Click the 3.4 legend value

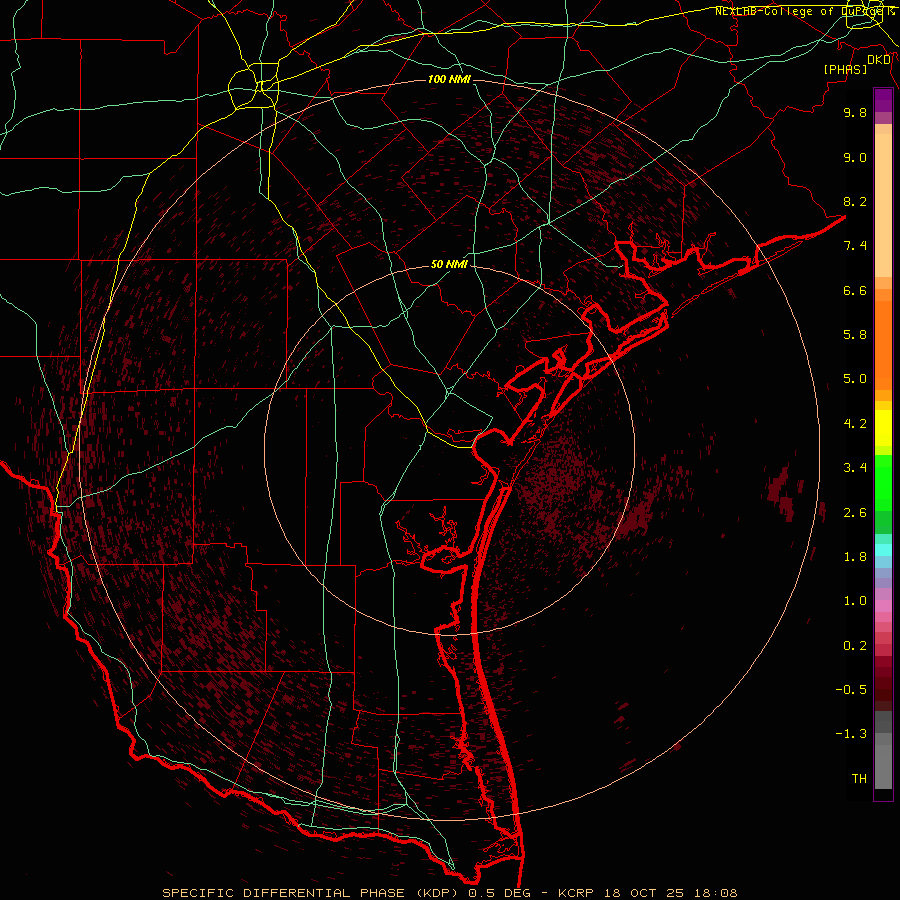point(855,468)
